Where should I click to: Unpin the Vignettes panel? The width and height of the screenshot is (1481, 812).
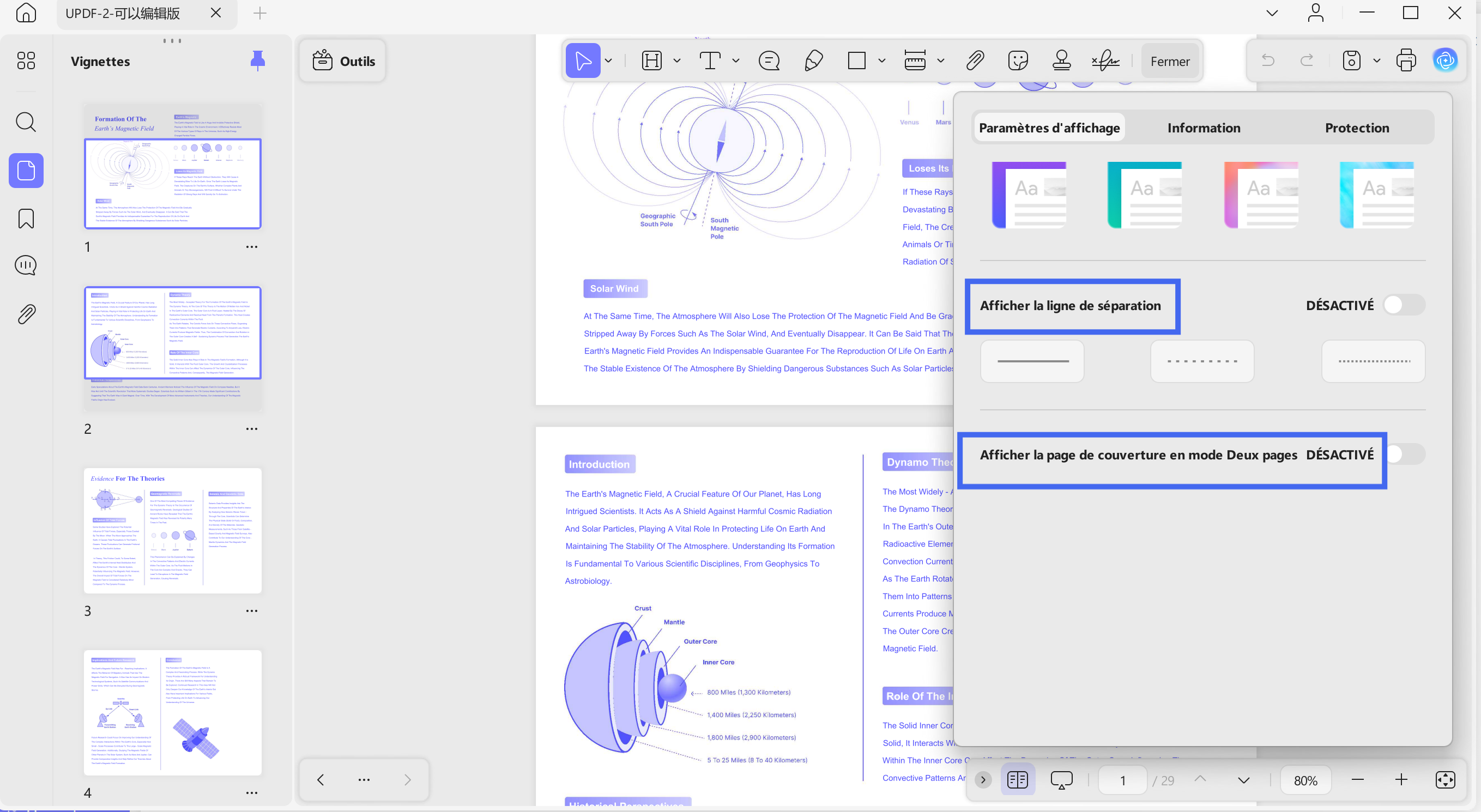click(258, 61)
